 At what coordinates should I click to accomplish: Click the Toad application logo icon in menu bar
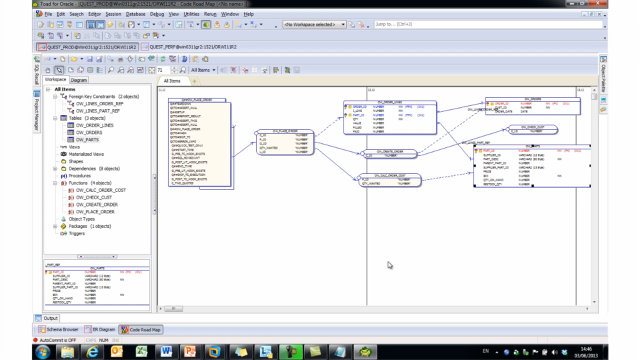(x=39, y=14)
